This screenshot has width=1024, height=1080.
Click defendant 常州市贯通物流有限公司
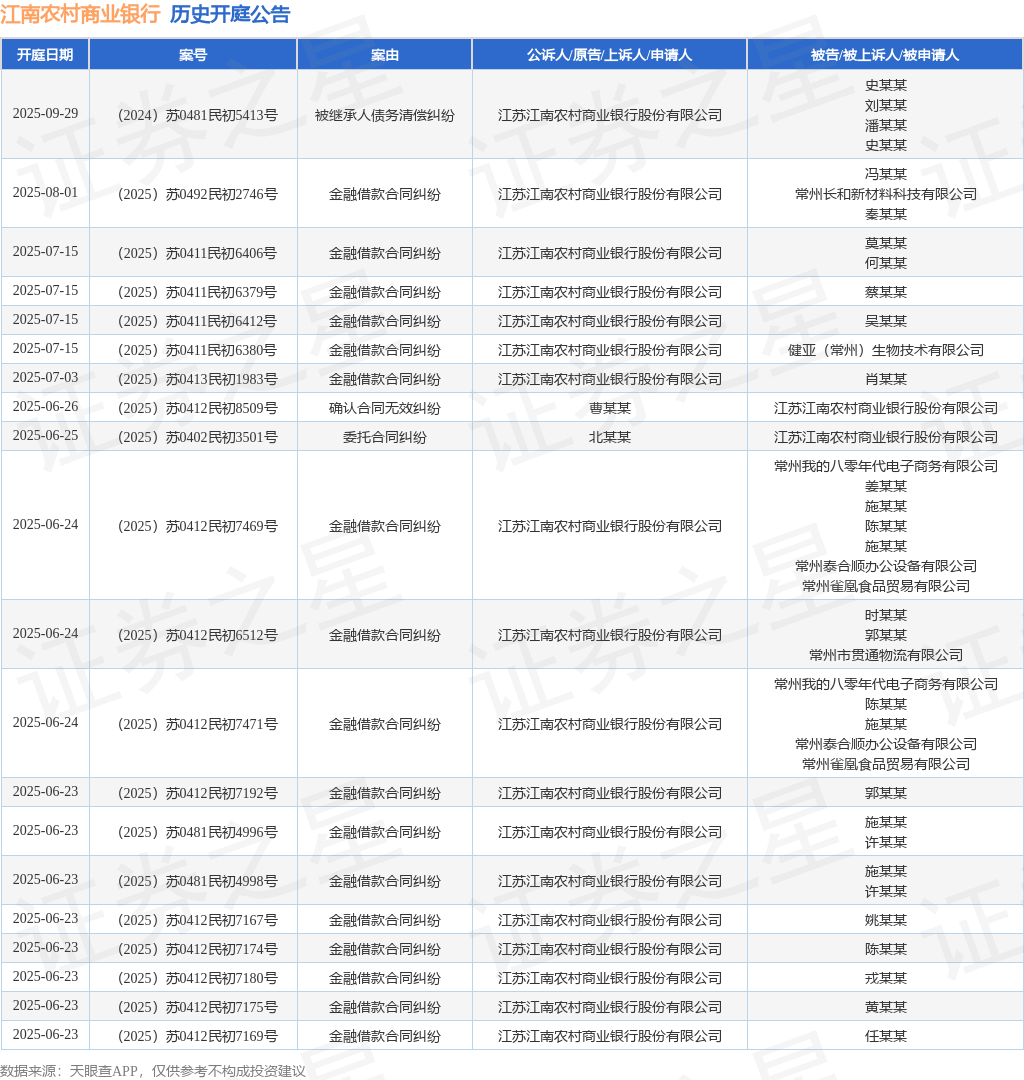click(886, 655)
